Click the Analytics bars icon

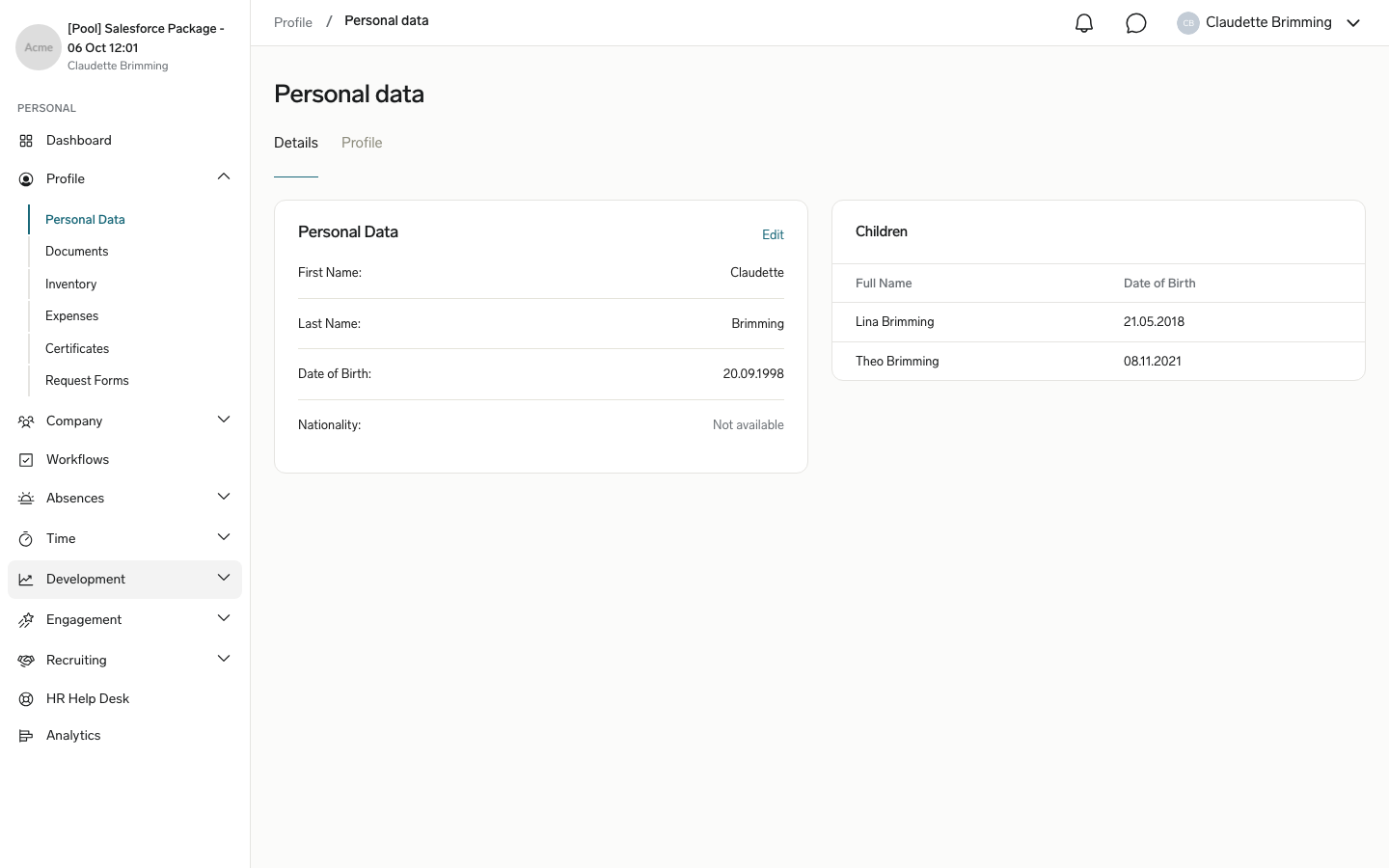(x=26, y=736)
